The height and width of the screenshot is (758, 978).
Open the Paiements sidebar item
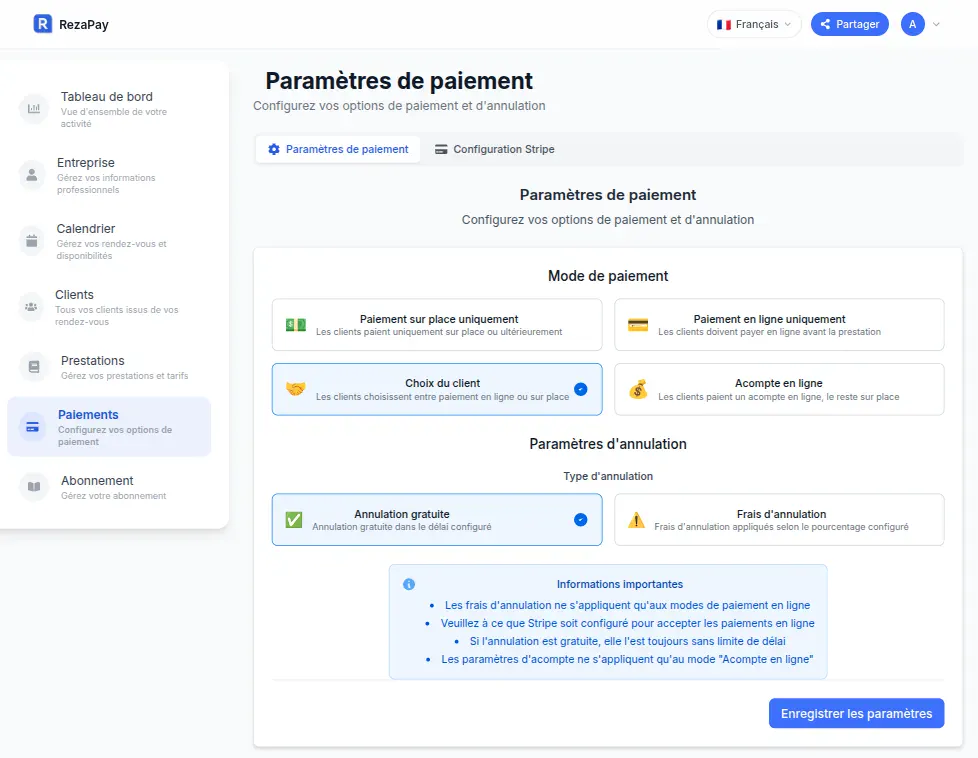(x=109, y=427)
